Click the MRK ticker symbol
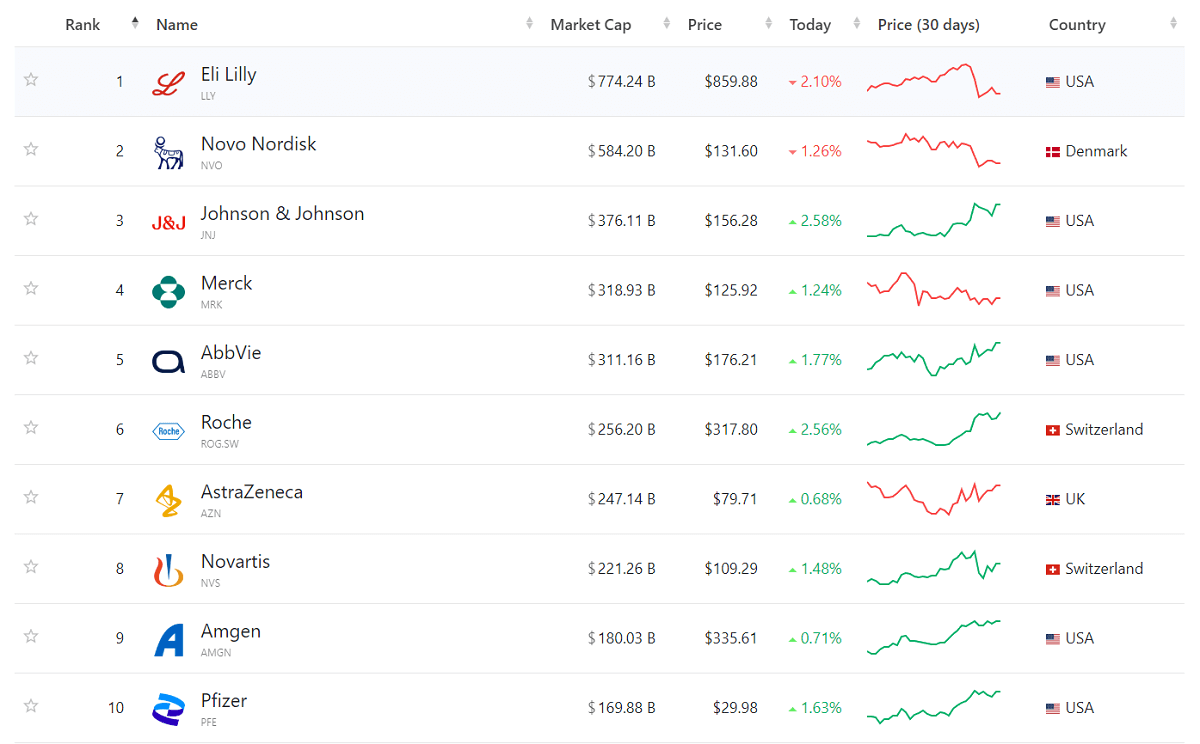 212,305
